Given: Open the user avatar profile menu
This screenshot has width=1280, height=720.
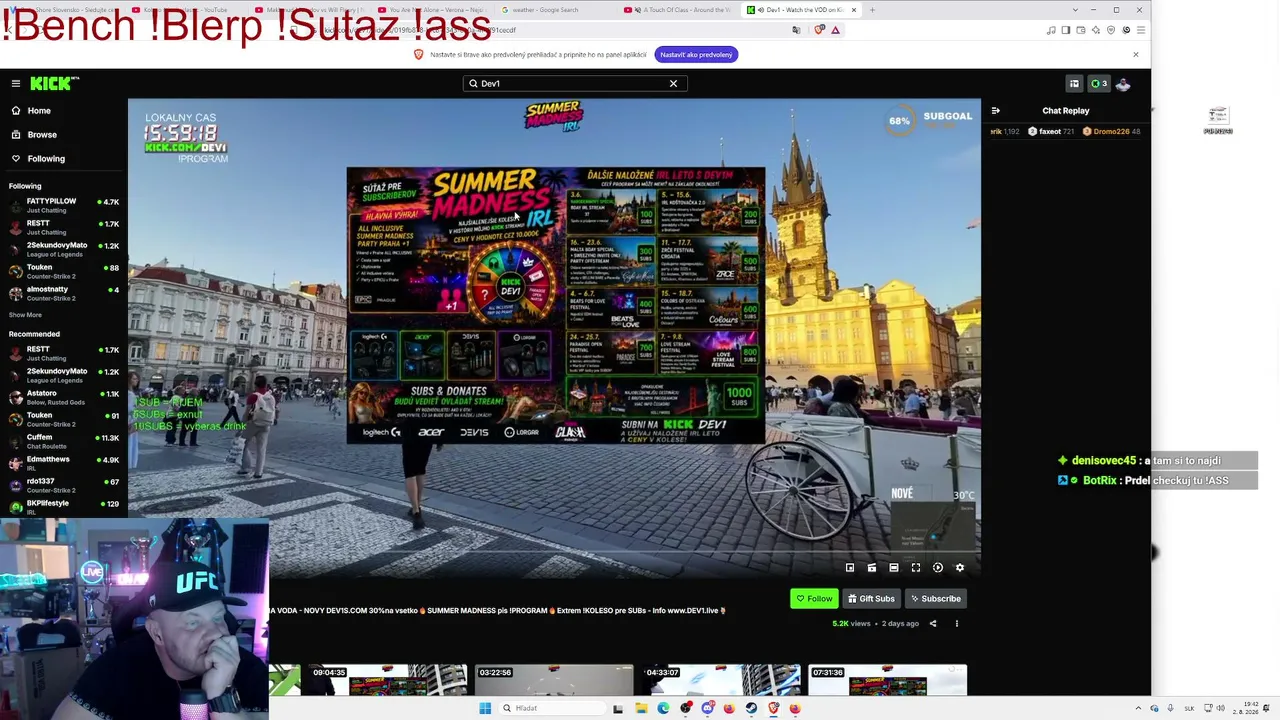Looking at the screenshot, I should click(x=1123, y=84).
